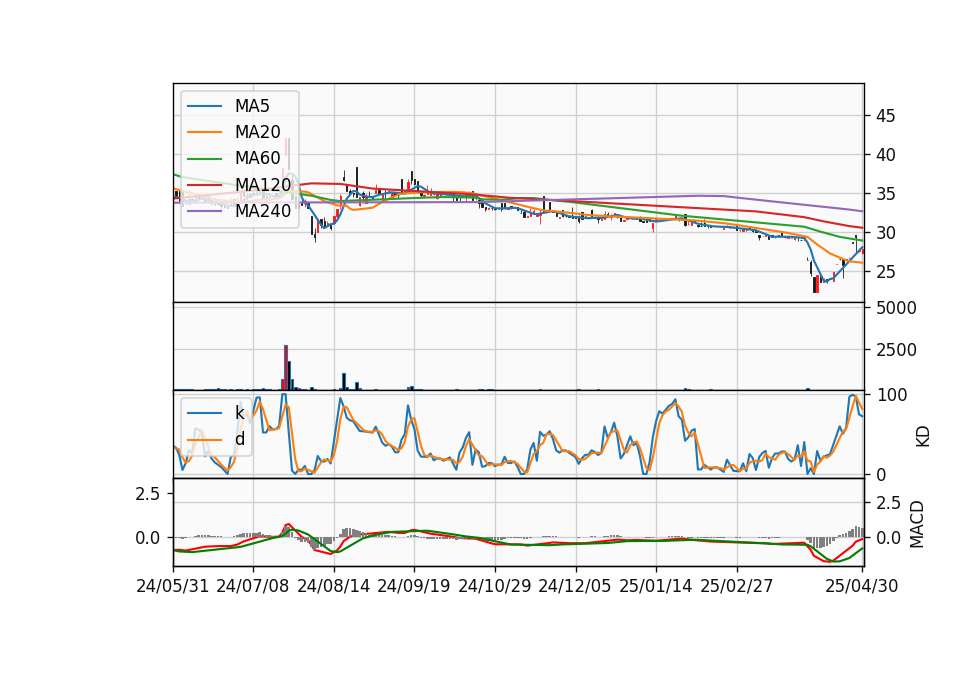Click the KD axis title
The image size is (960, 690).
coord(923,437)
